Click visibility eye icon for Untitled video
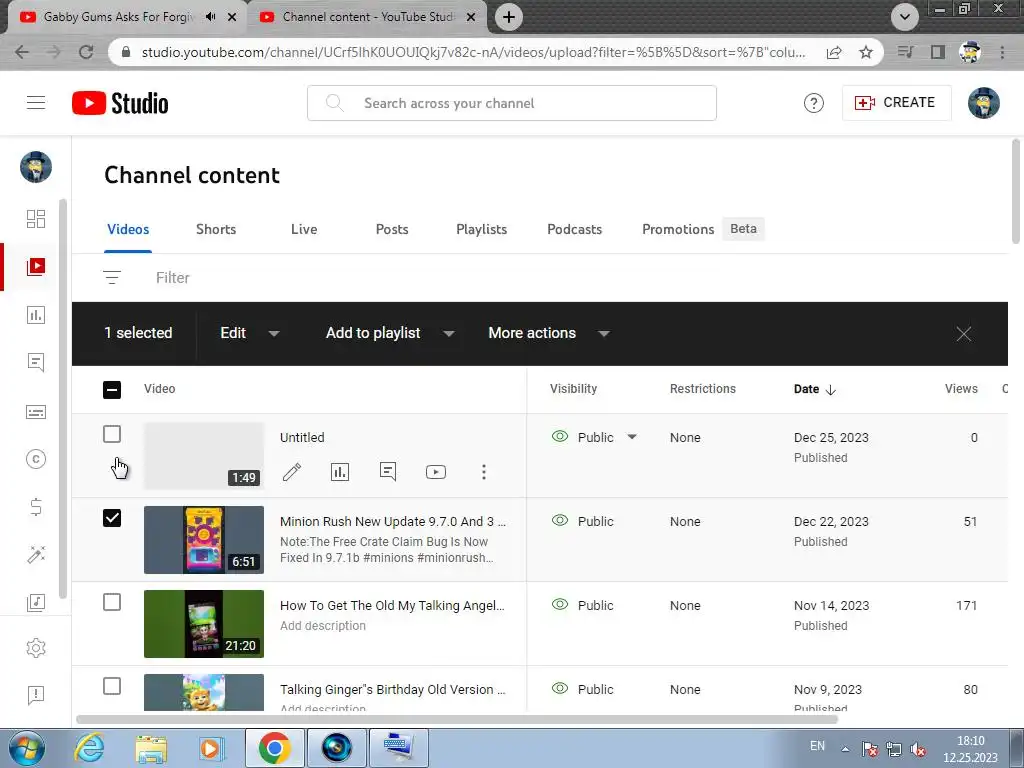 (560, 436)
